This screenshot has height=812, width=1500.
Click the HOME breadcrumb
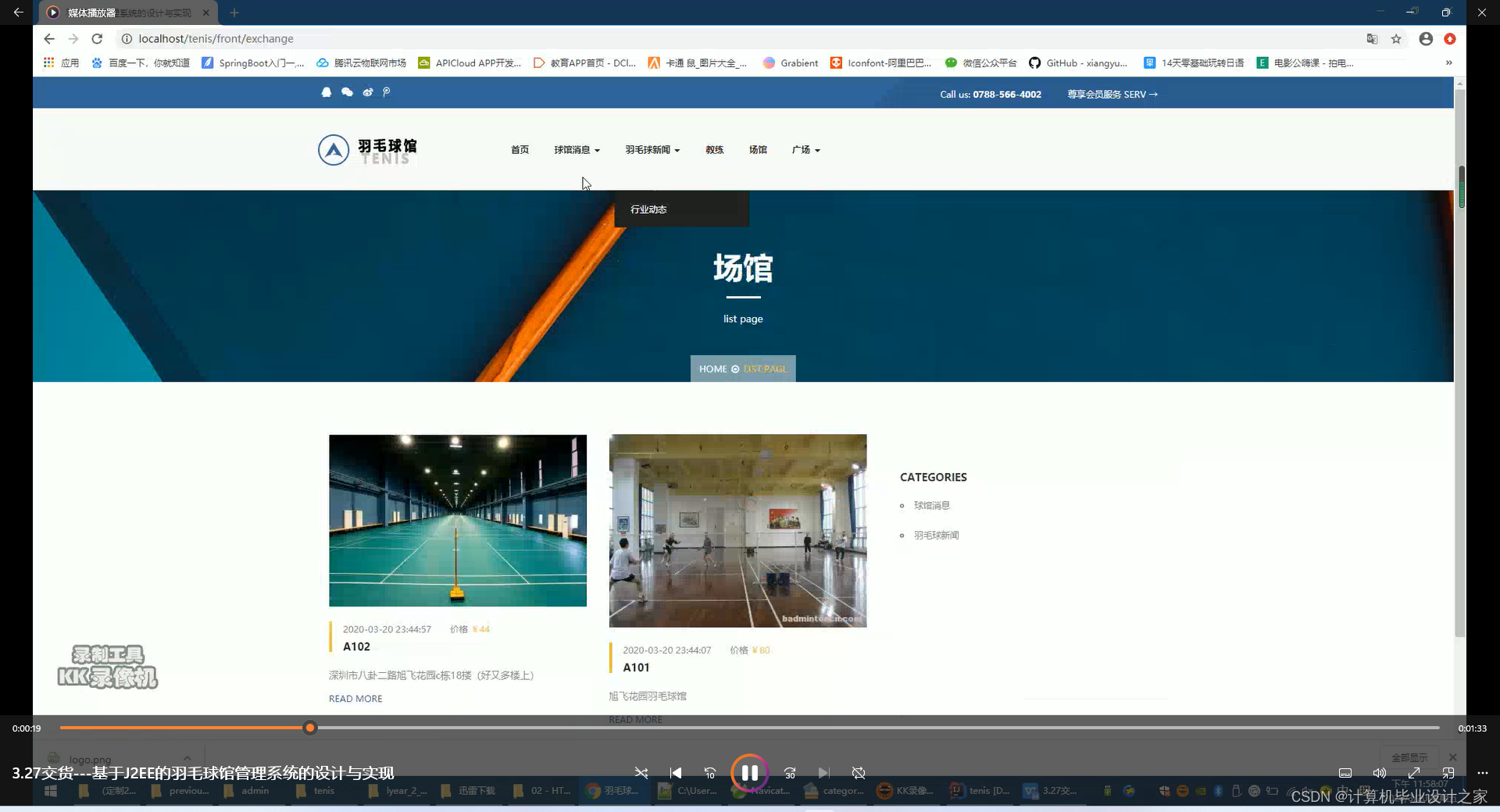click(x=712, y=369)
